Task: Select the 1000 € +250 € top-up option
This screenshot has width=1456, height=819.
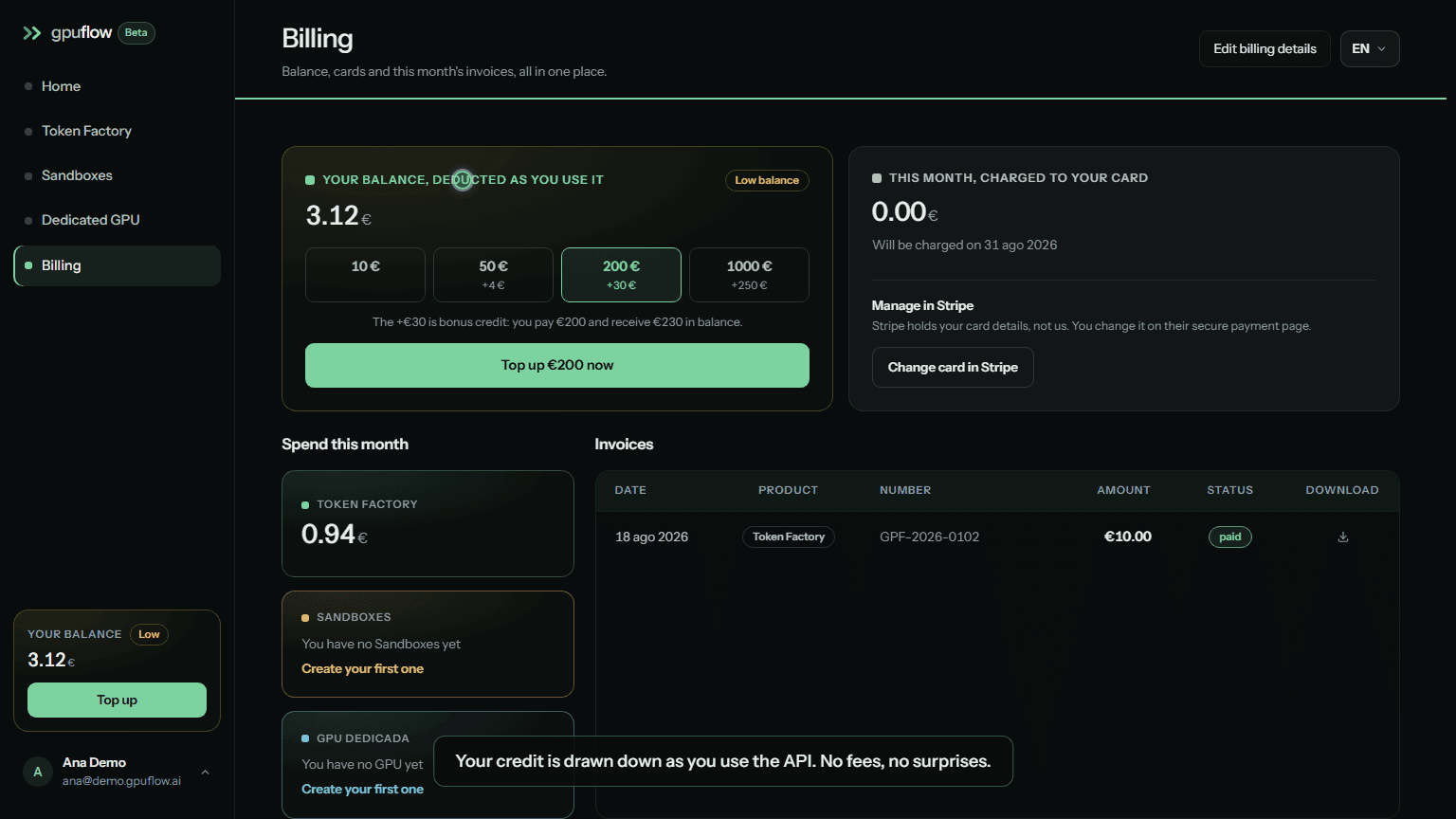Action: pos(749,275)
